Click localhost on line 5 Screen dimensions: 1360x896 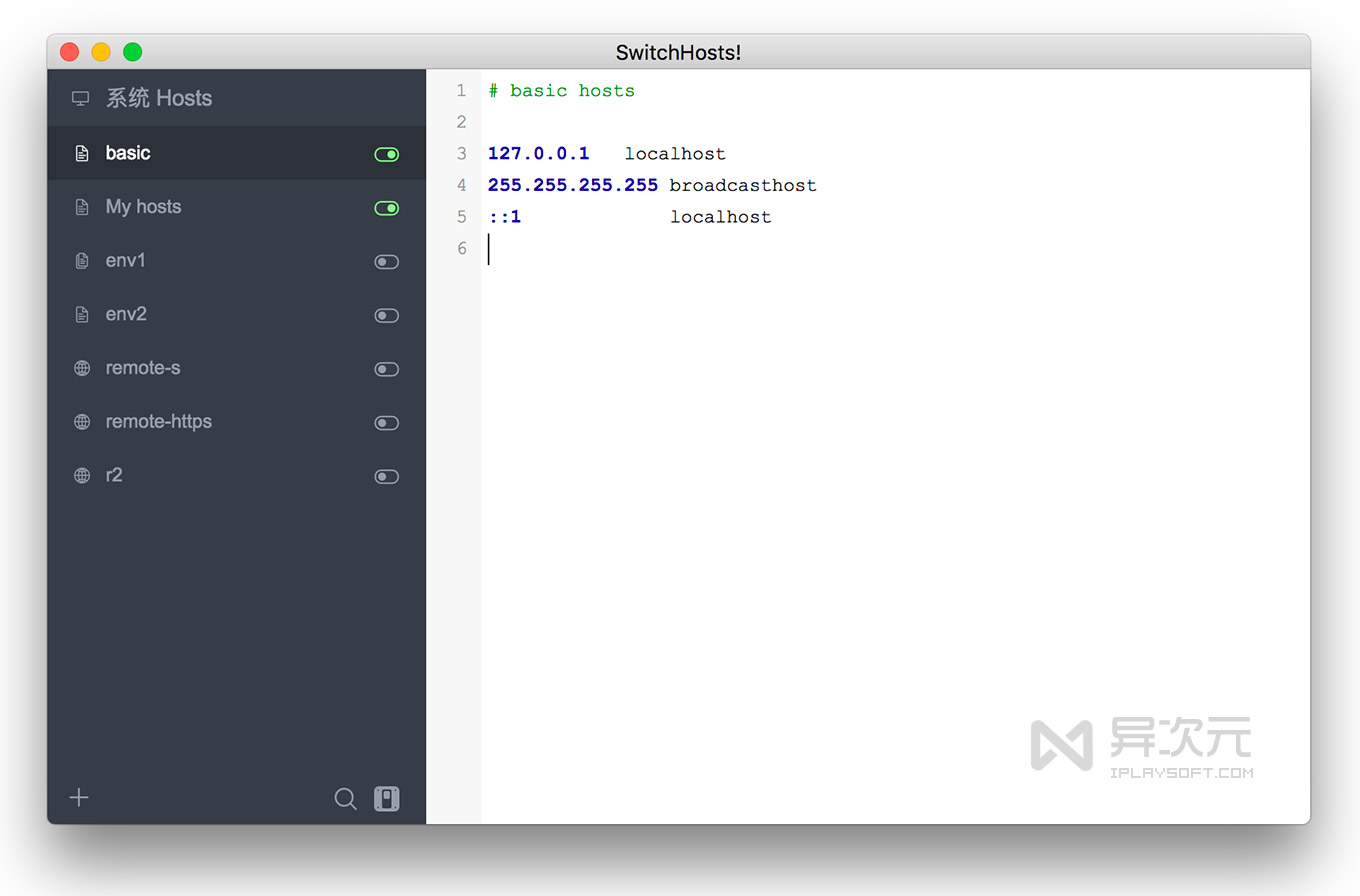pos(721,217)
